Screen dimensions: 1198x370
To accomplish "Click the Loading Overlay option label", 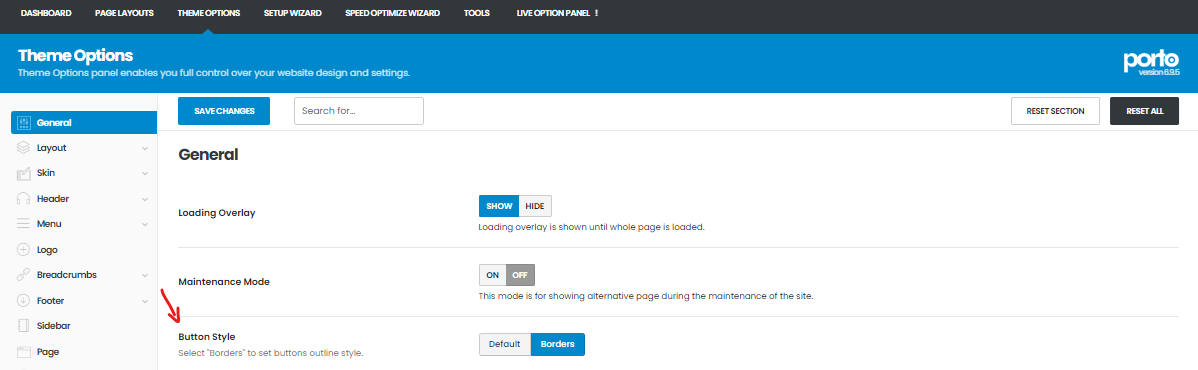I will 217,213.
